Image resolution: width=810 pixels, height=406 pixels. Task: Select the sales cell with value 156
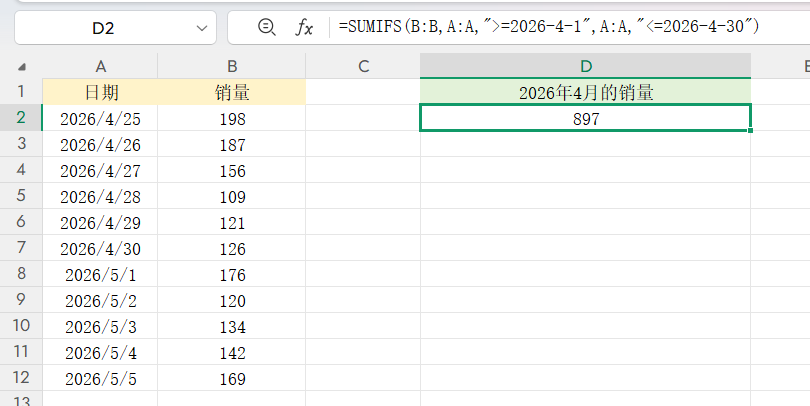point(232,170)
